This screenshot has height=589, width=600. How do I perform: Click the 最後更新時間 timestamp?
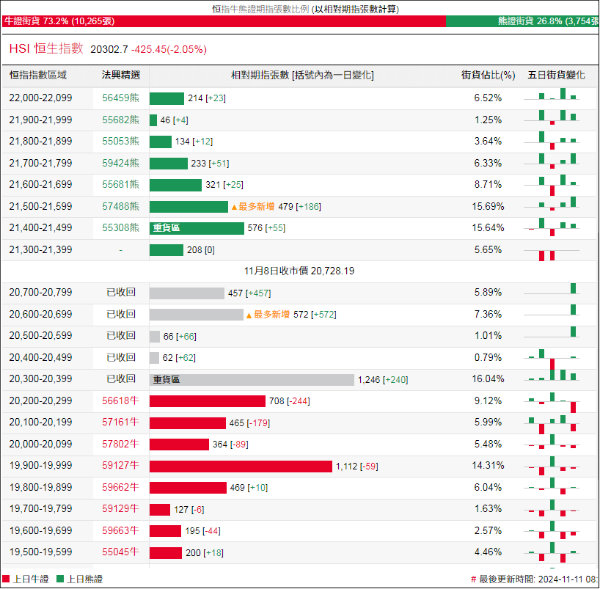point(535,579)
